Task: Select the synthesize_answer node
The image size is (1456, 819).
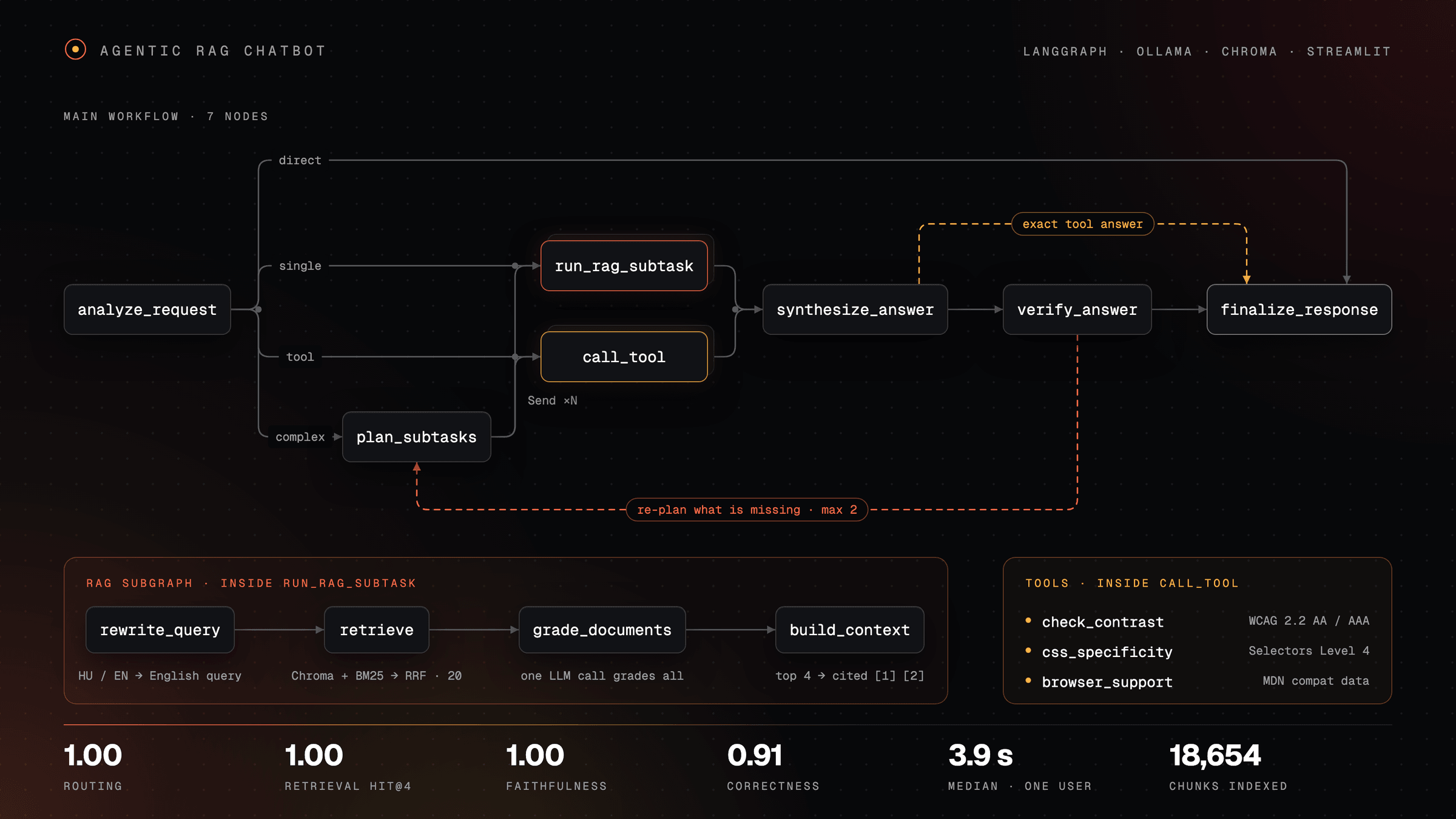Action: 855,309
